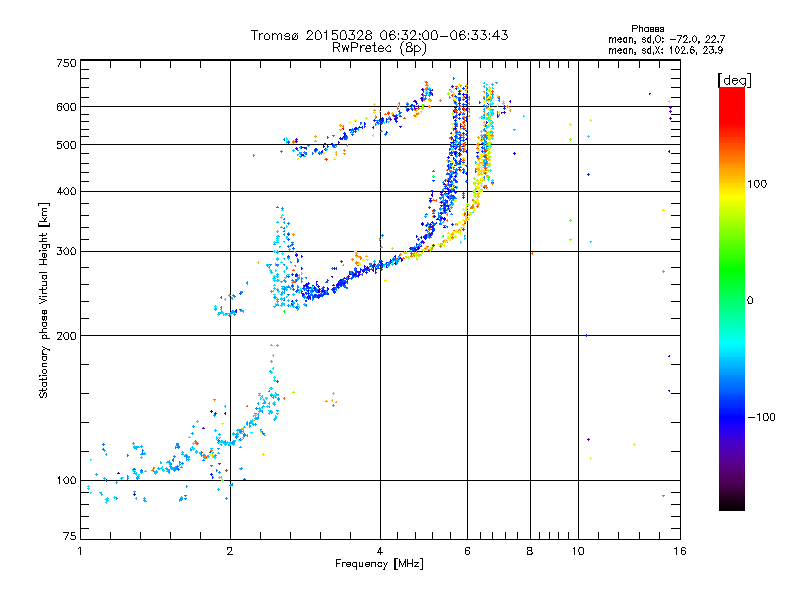Click the 'Phases' heading
This screenshot has width=800, height=600.
pyautogui.click(x=647, y=29)
